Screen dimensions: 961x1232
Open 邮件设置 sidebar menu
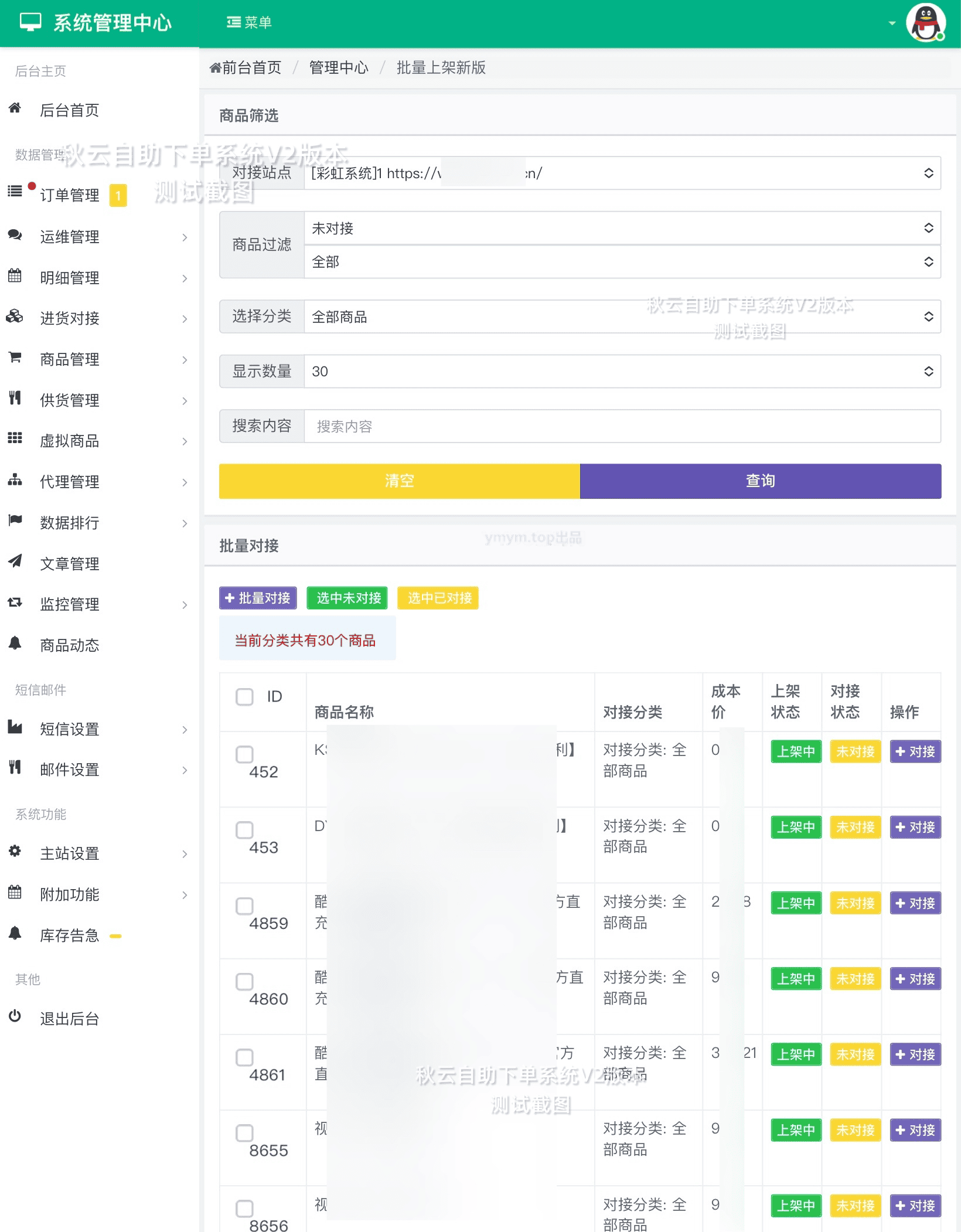coord(100,770)
